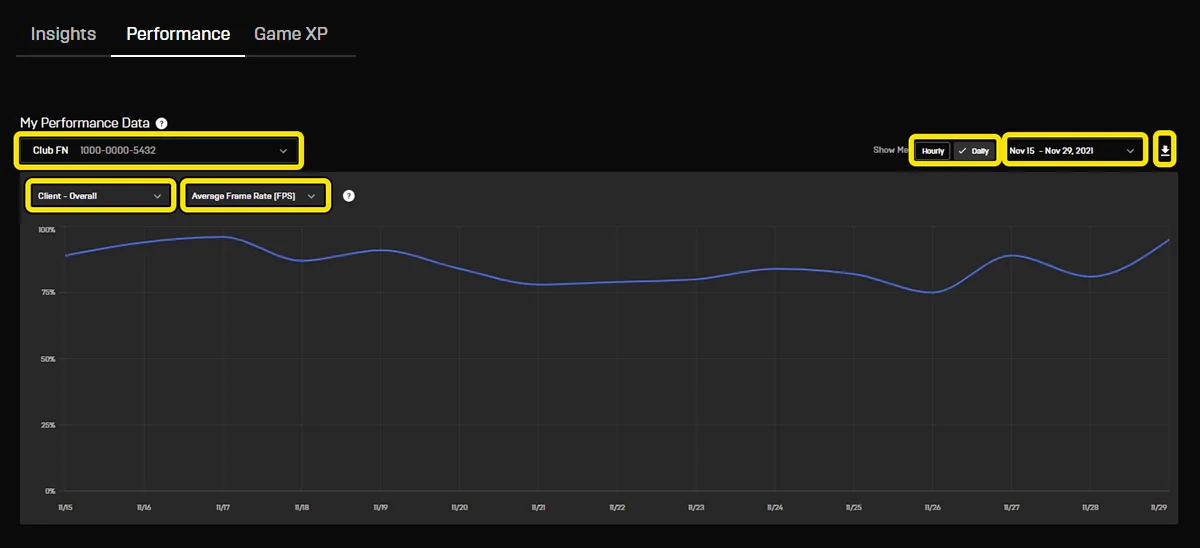Select the Daily view option

pyautogui.click(x=974, y=151)
